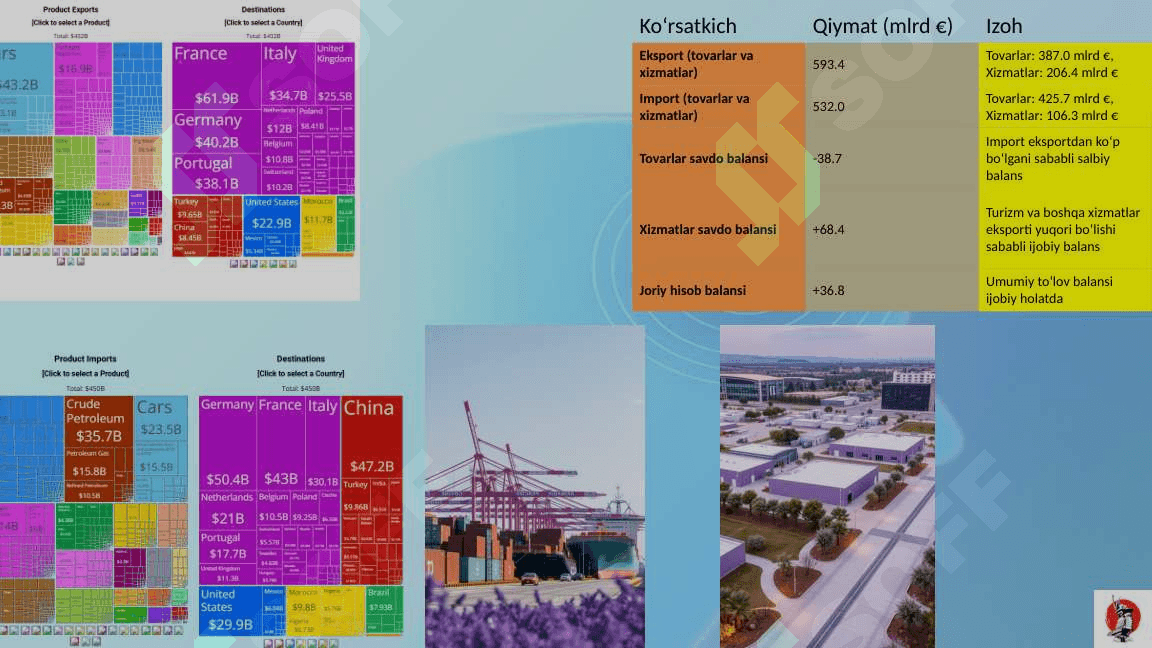Click the Izoh column header
The width and height of the screenshot is (1152, 648).
[1004, 26]
